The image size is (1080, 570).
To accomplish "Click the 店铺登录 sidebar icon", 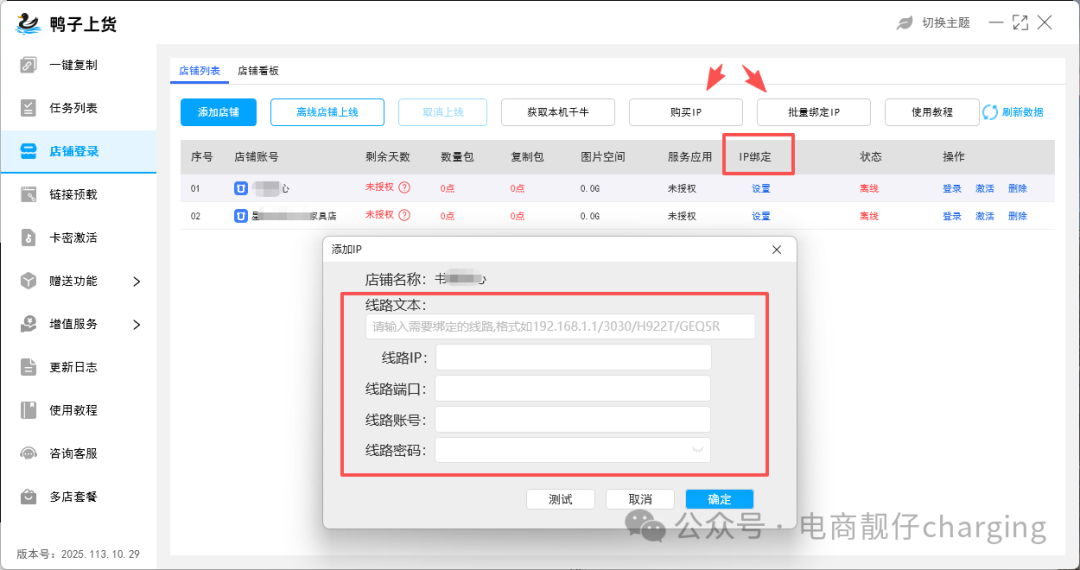I will tap(28, 151).
